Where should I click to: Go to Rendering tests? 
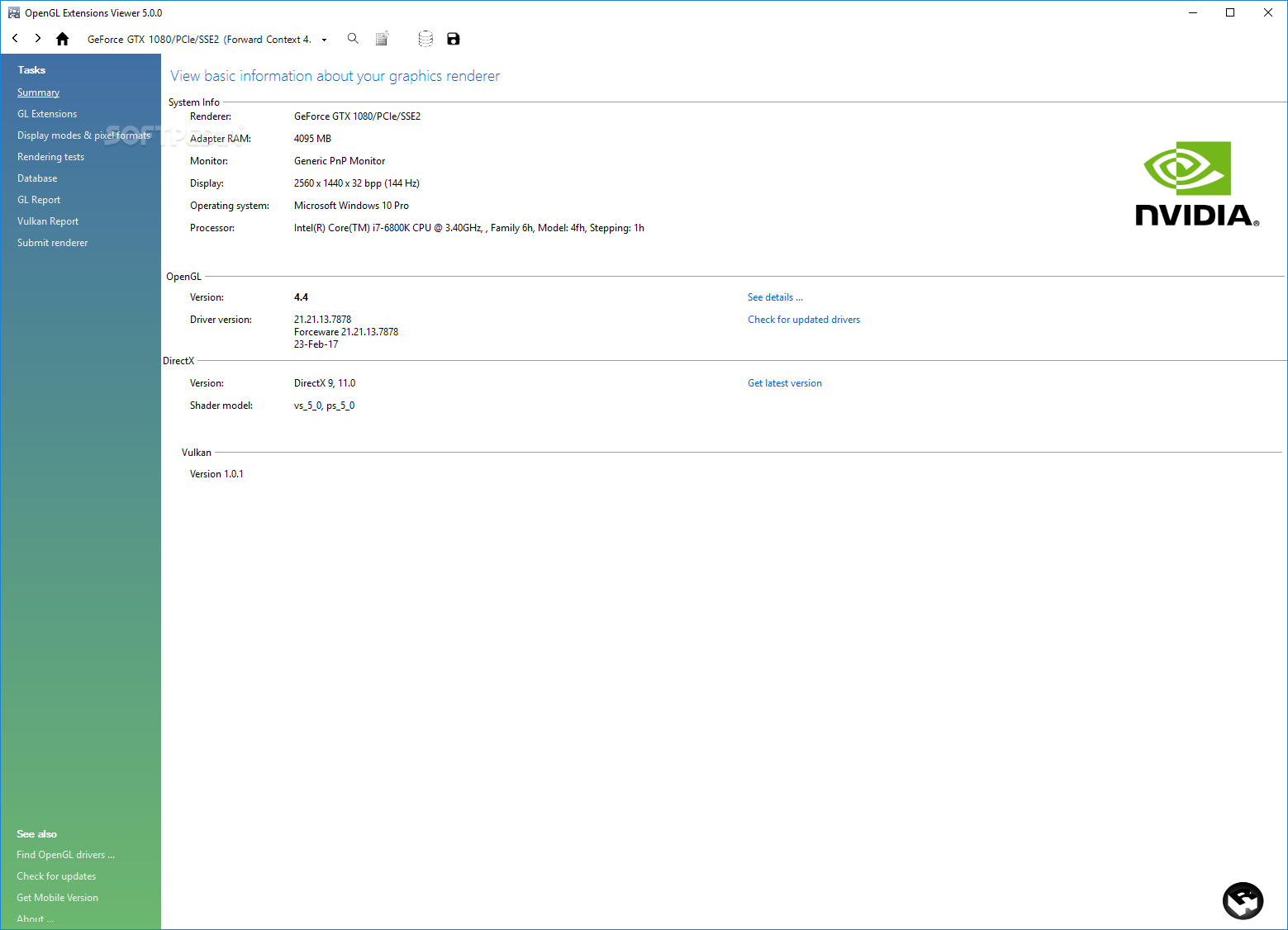click(51, 157)
